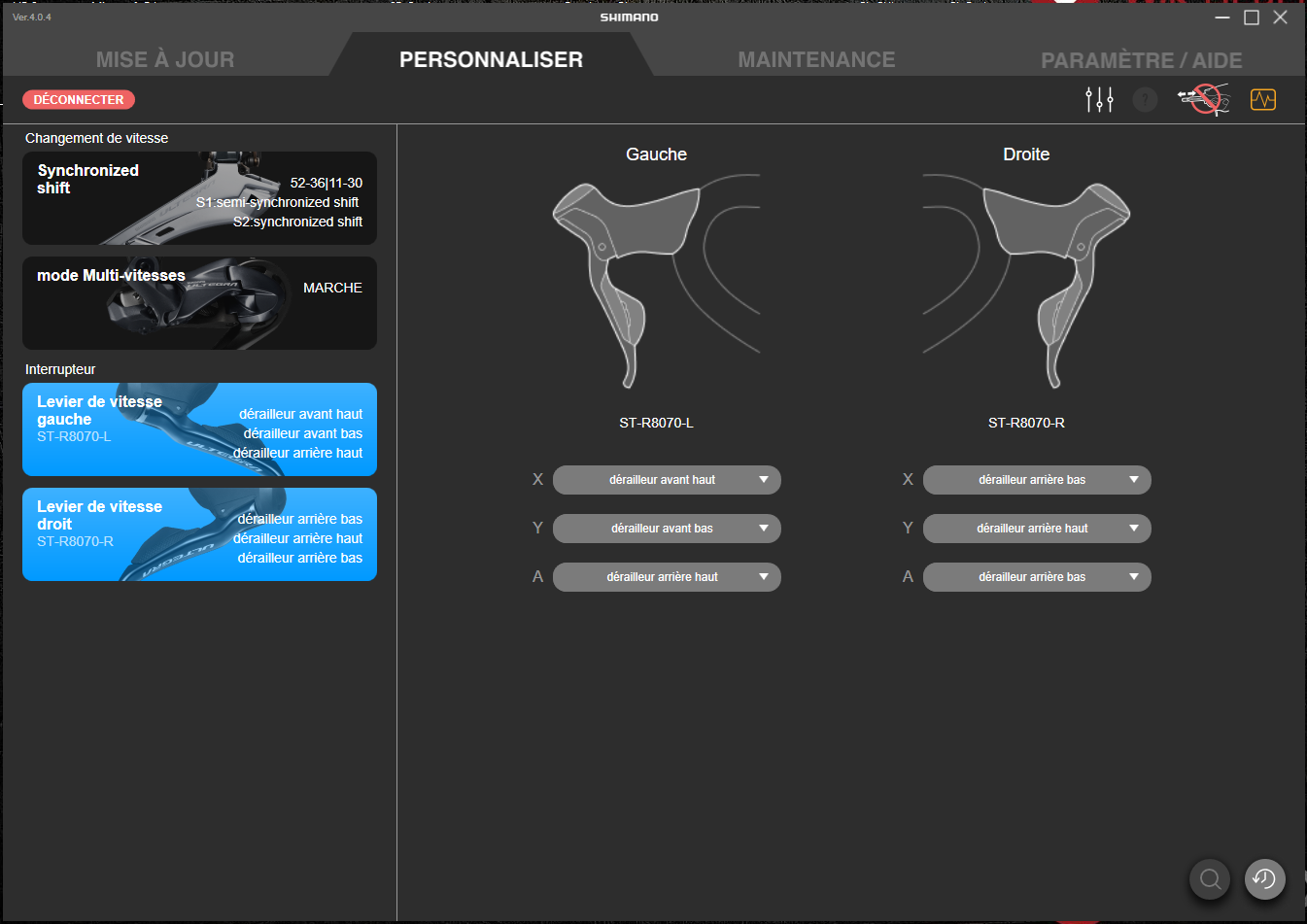Click the crossed-out shift lever connection icon
The height and width of the screenshot is (924, 1307).
[1204, 99]
